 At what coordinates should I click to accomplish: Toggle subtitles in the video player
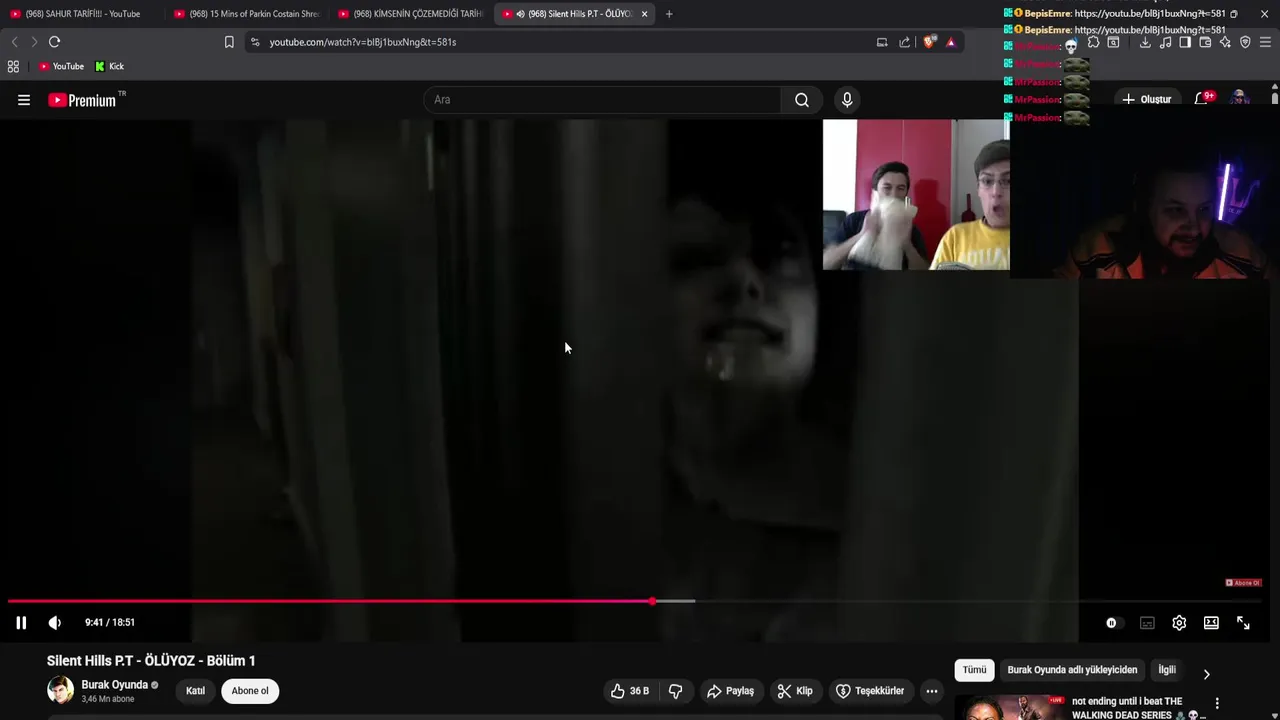tap(1147, 623)
